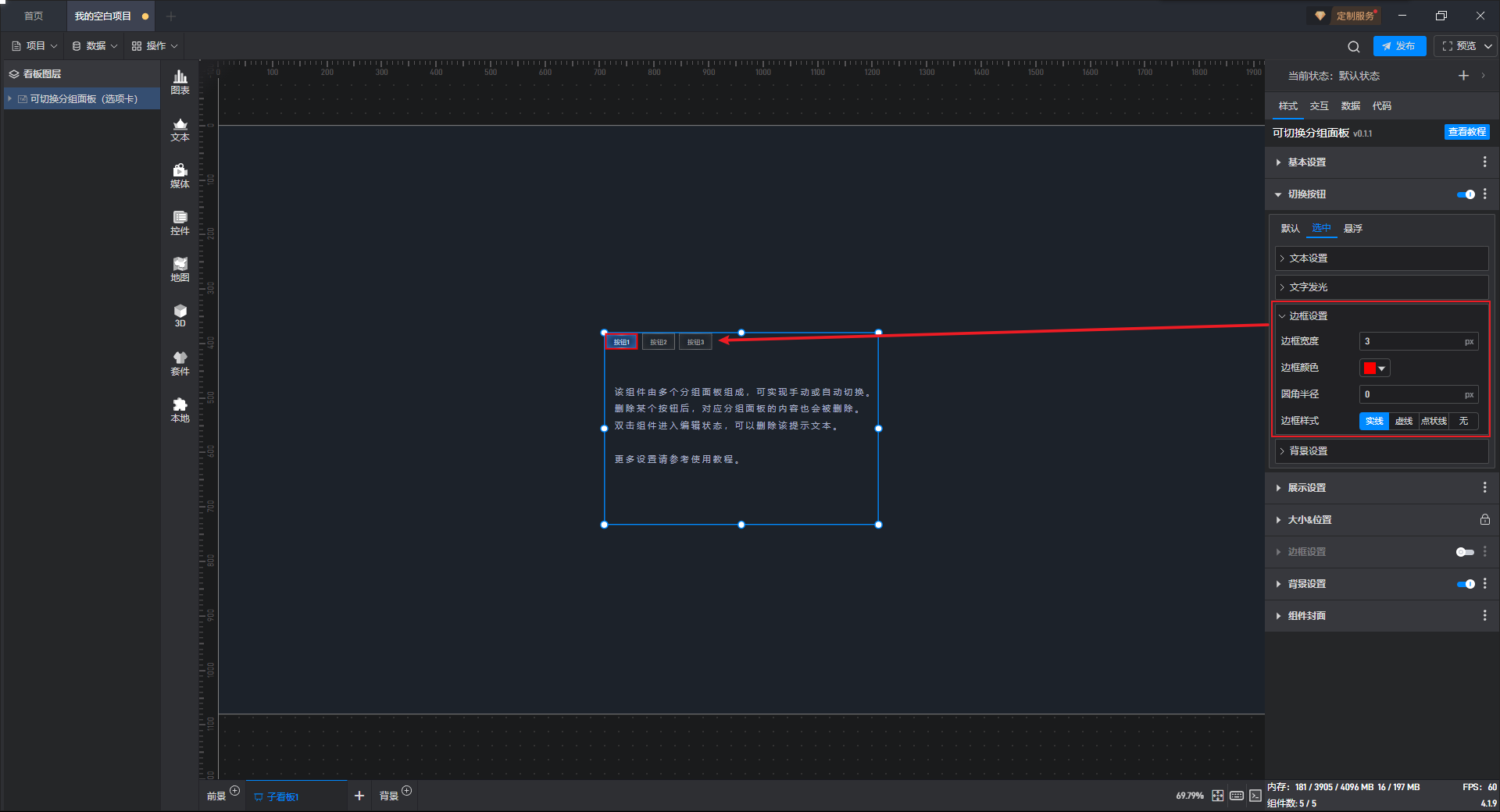Screen dimensions: 1500x812
Task: Open the 地图 (map) component icon
Action: tap(180, 269)
